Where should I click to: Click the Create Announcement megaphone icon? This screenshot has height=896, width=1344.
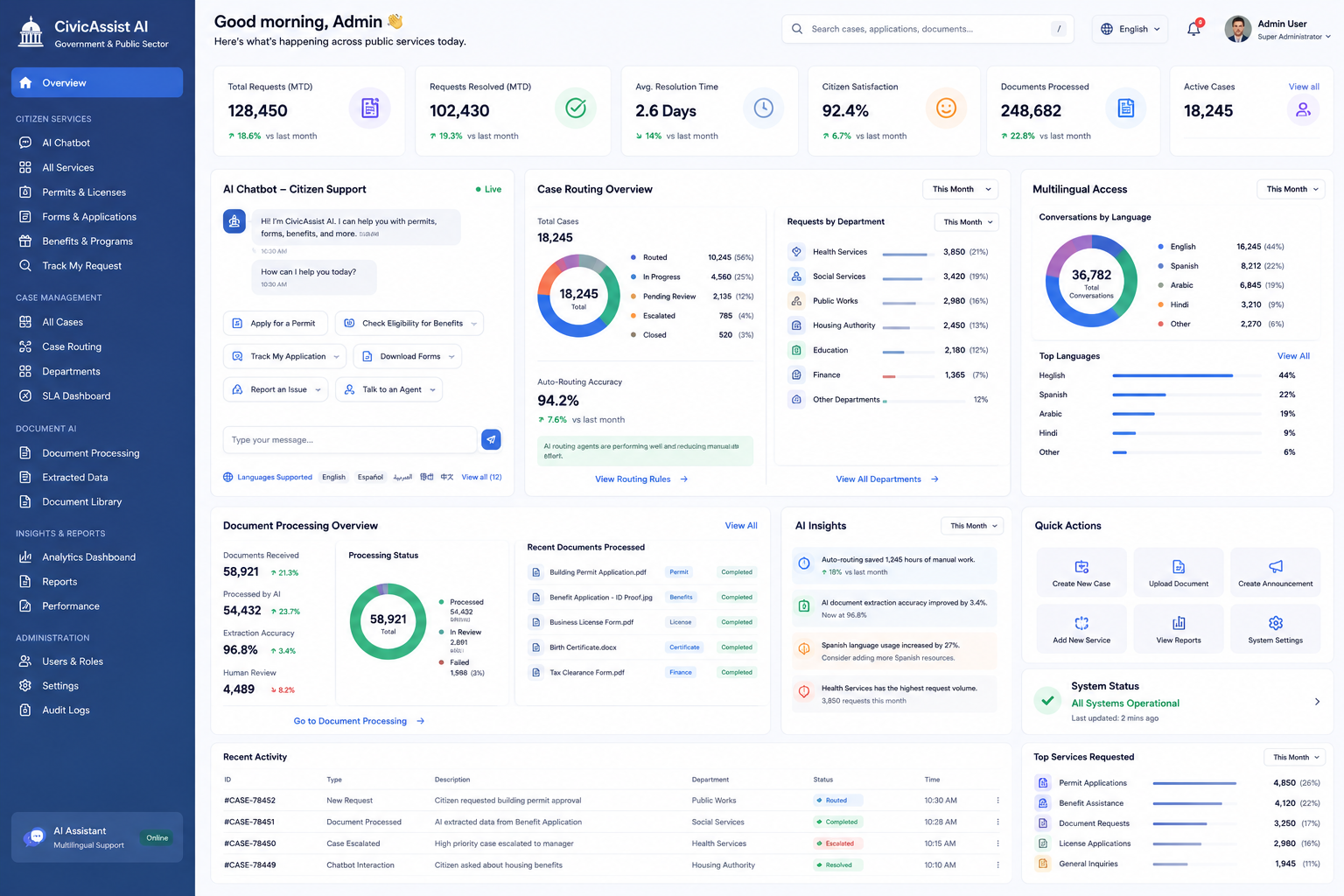(x=1276, y=567)
